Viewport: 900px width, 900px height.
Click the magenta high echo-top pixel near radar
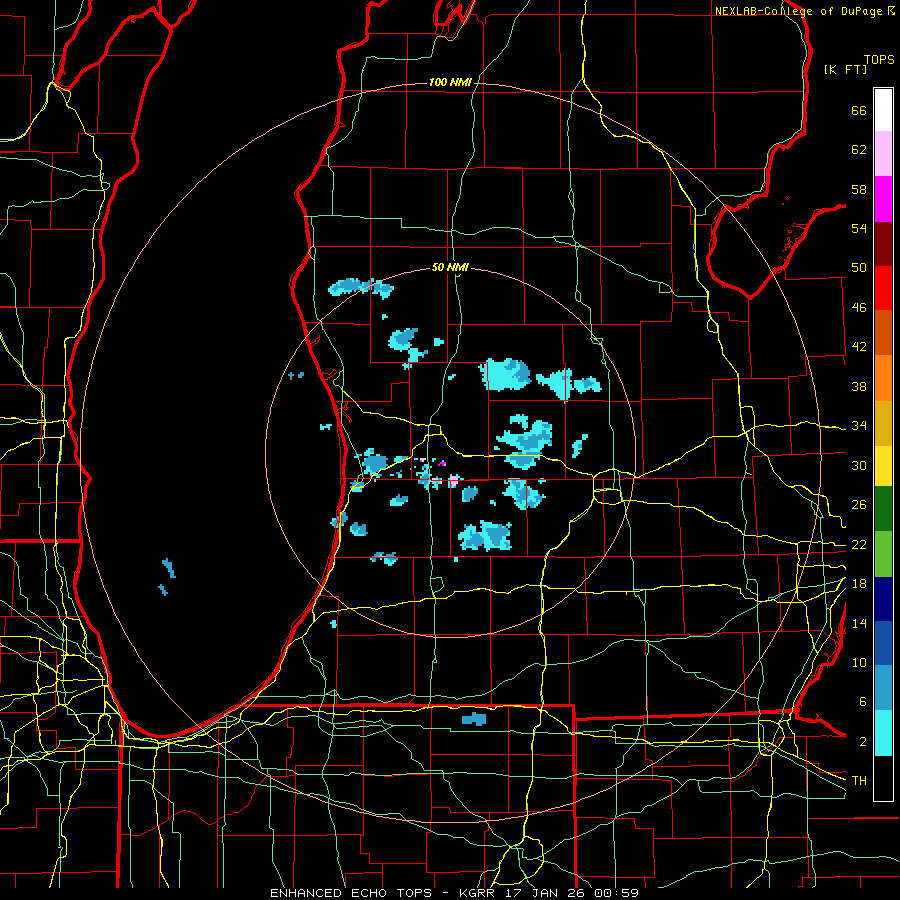pyautogui.click(x=442, y=463)
